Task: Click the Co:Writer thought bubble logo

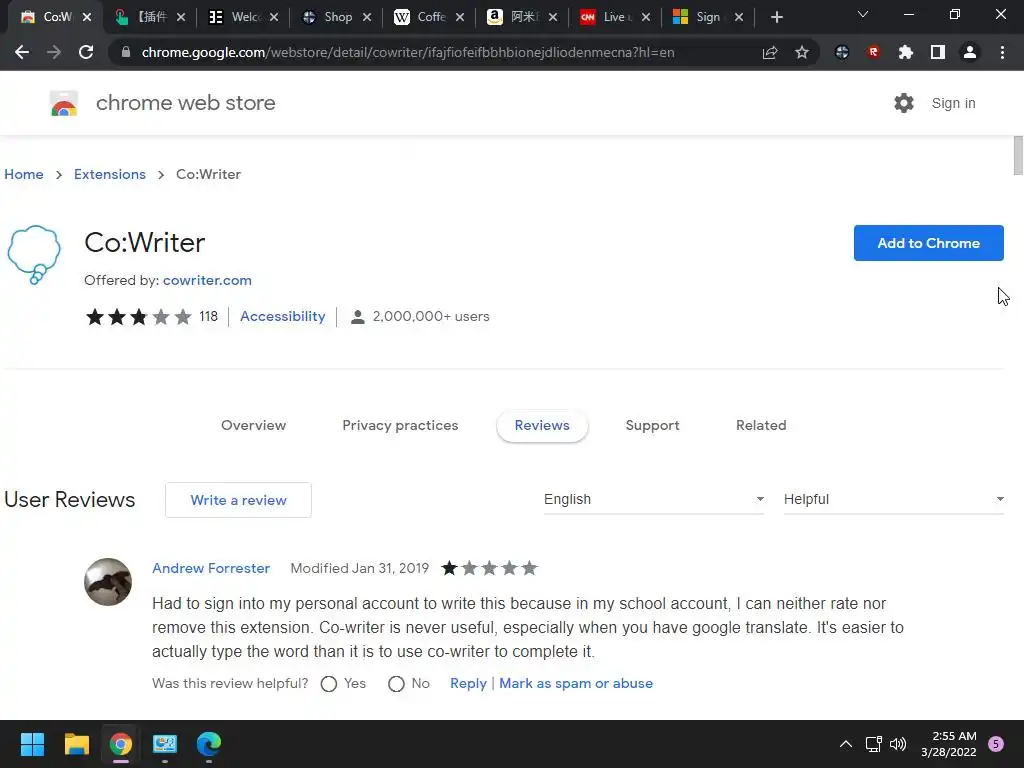Action: 34,255
